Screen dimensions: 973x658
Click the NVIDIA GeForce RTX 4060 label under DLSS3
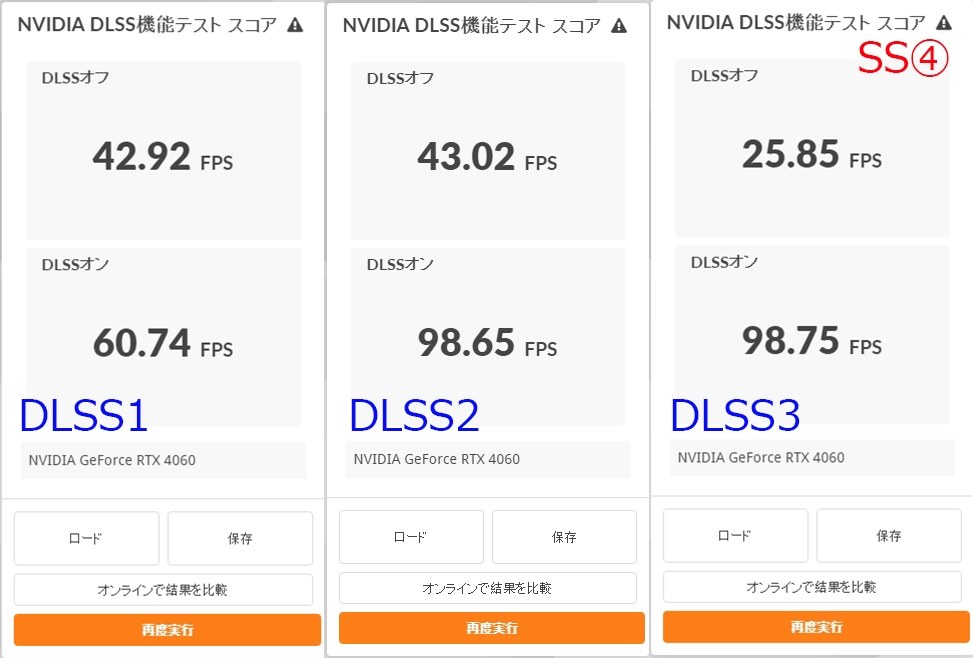pos(811,456)
